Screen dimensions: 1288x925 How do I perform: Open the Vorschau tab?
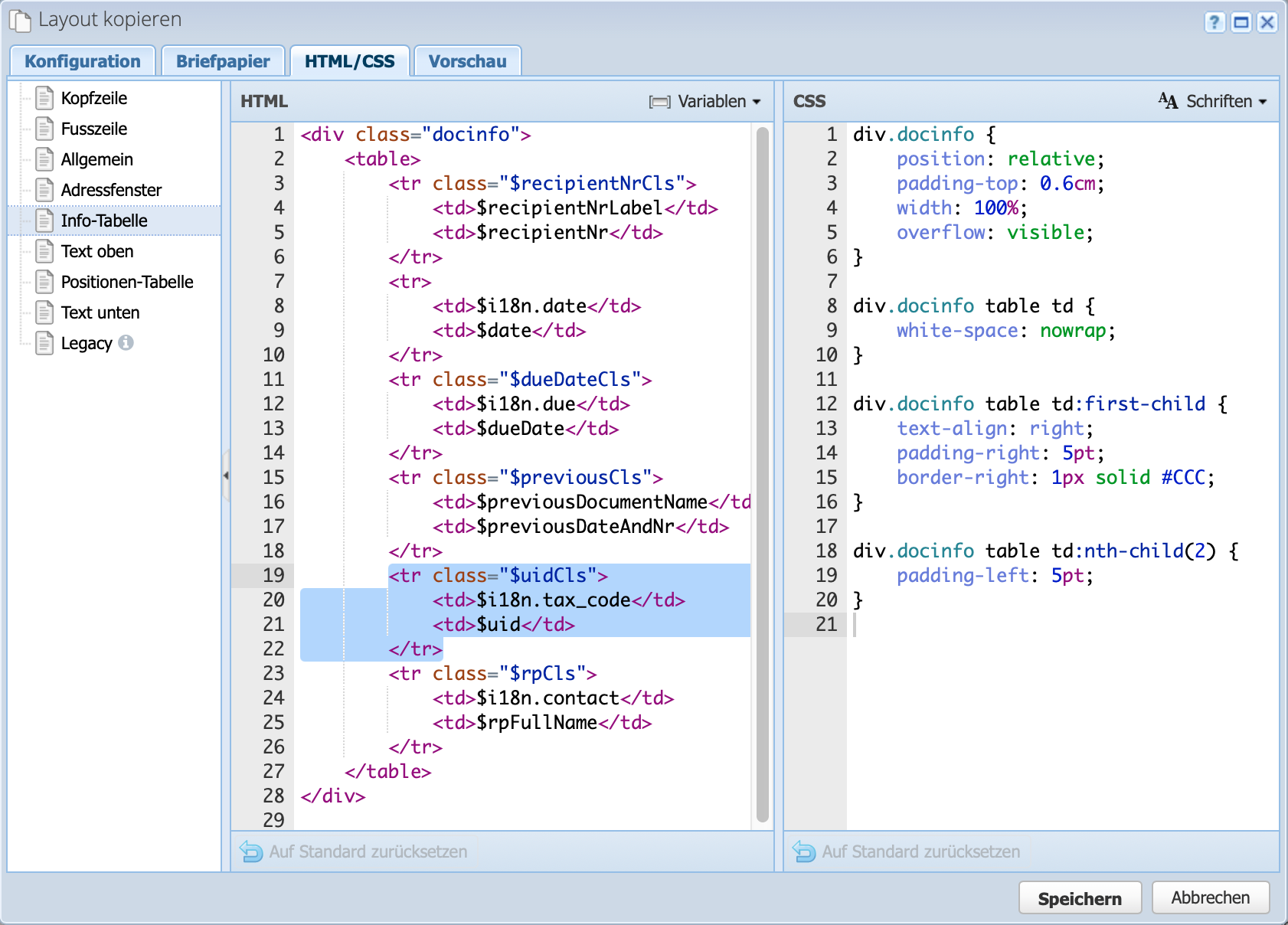tap(467, 61)
